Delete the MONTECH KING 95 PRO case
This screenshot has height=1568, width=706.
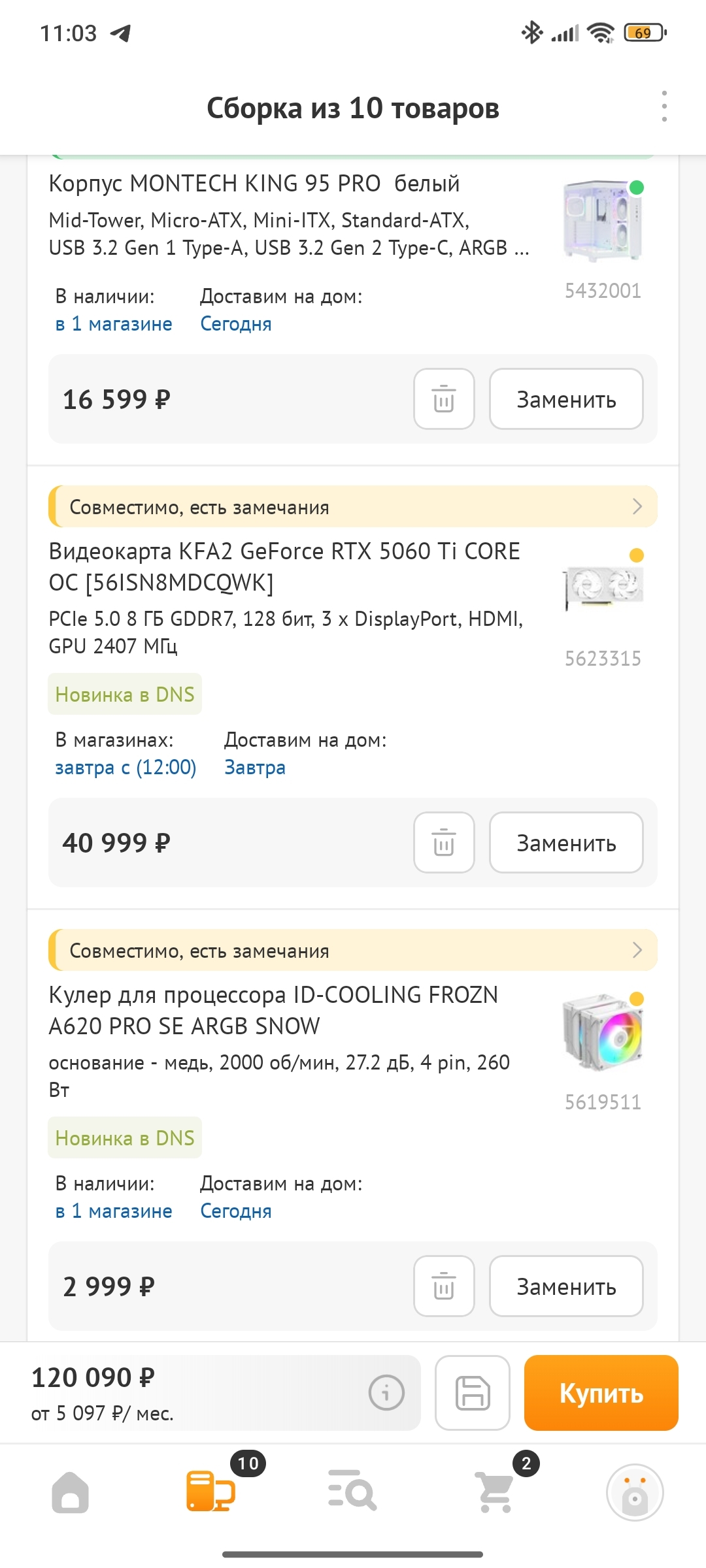(444, 399)
